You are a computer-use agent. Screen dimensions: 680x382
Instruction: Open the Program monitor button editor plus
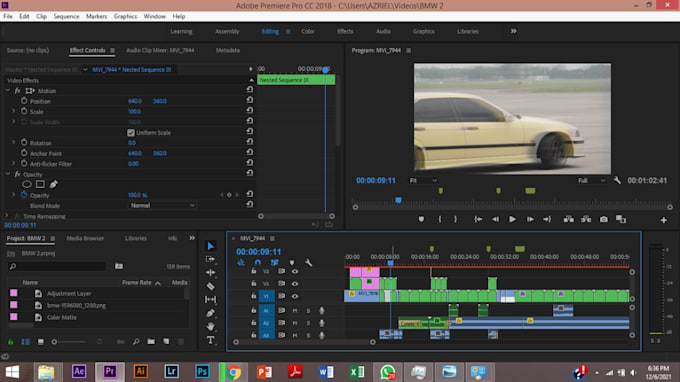pos(664,220)
